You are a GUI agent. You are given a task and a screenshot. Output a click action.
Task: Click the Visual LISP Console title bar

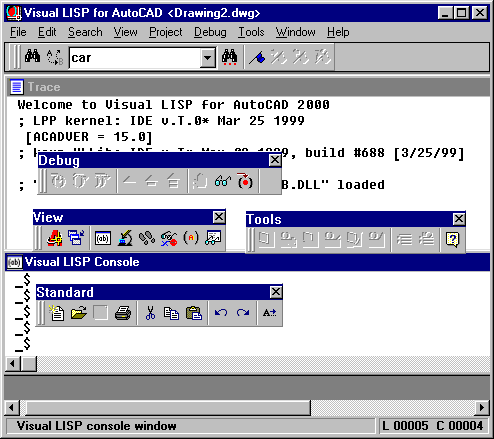(248, 262)
